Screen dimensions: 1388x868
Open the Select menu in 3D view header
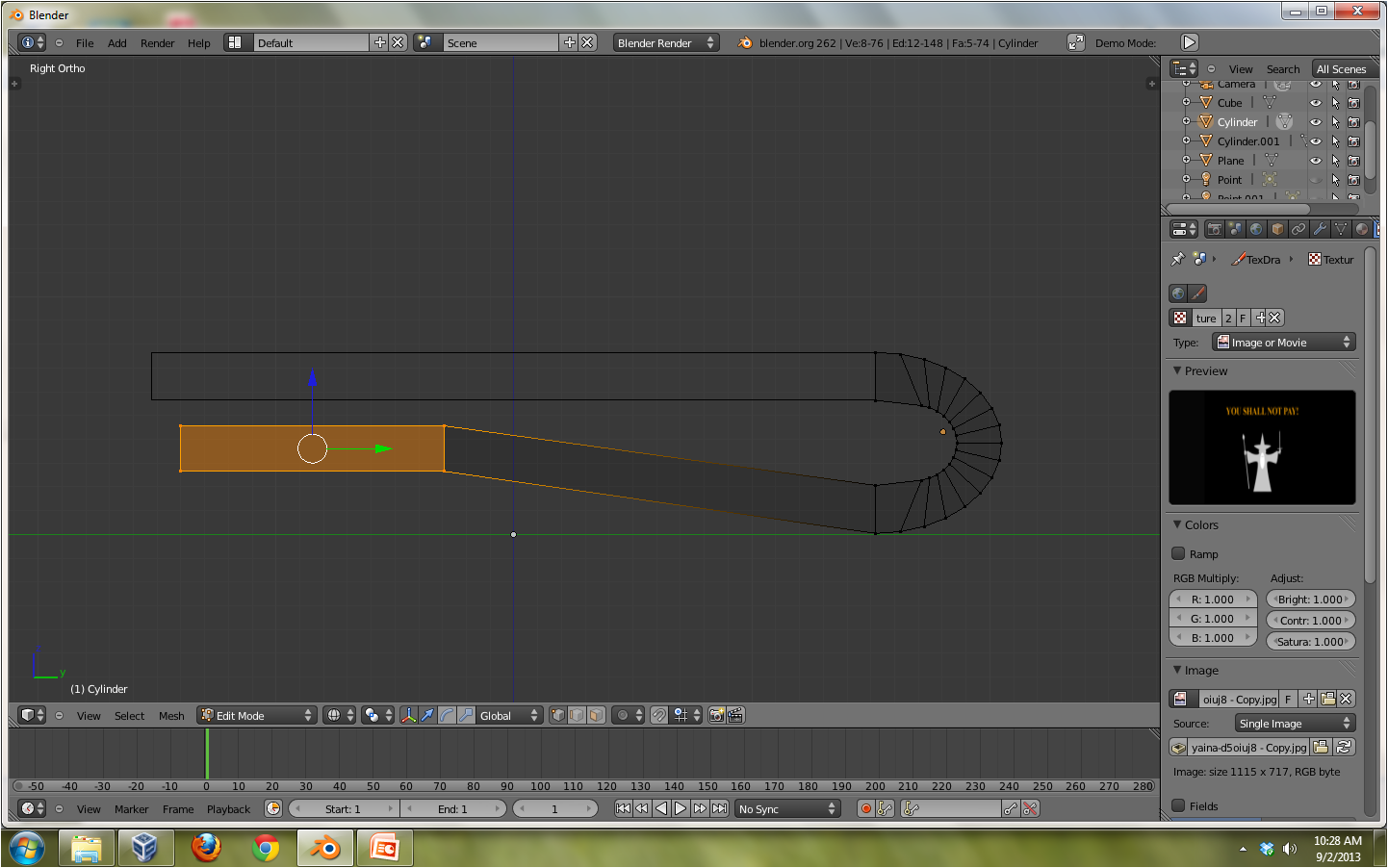[x=129, y=716]
